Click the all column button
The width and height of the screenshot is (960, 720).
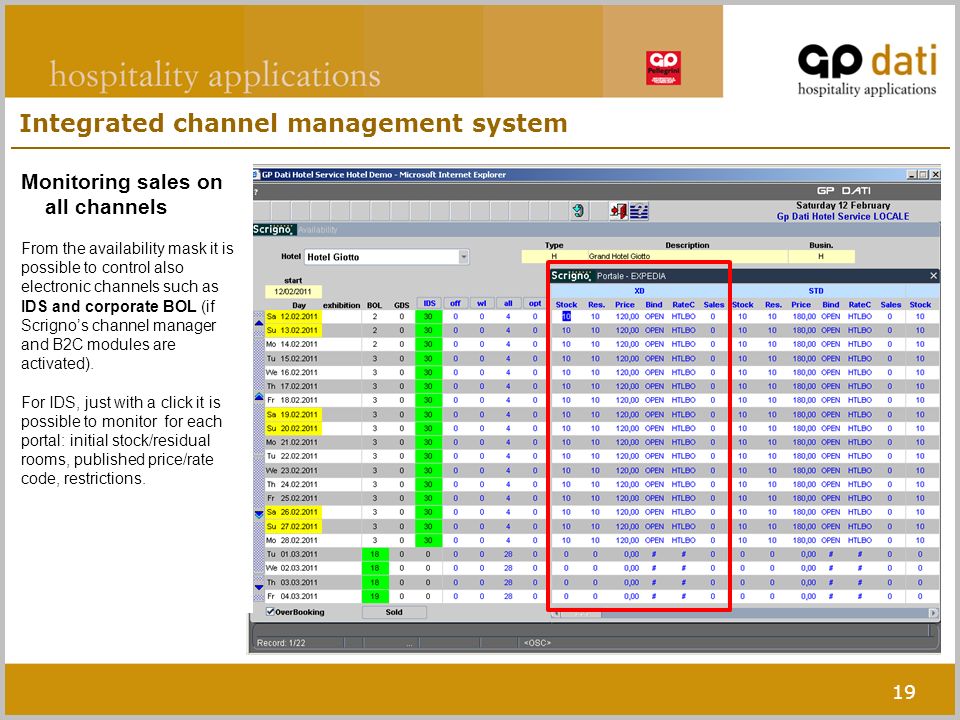click(508, 303)
